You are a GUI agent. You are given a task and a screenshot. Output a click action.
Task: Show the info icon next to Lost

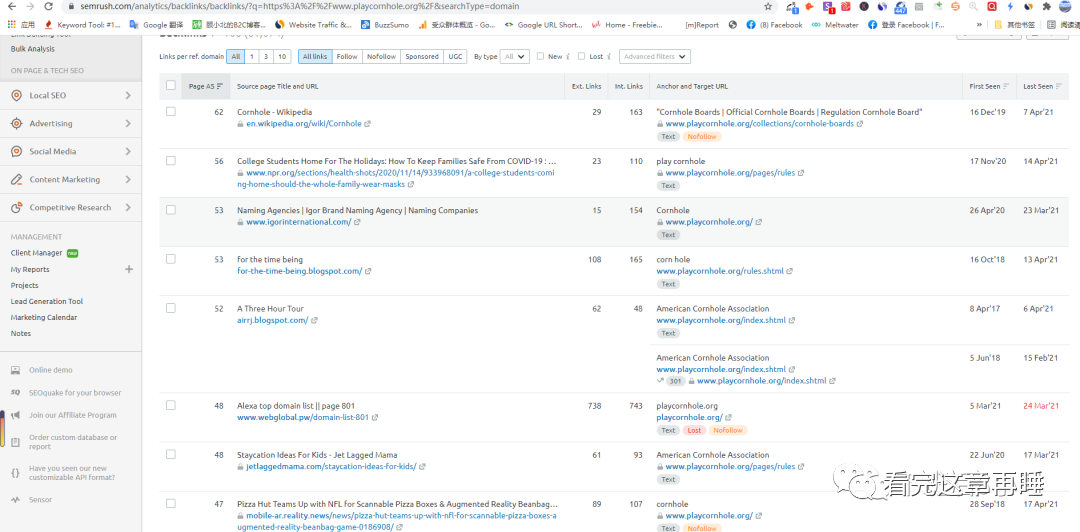tap(610, 57)
